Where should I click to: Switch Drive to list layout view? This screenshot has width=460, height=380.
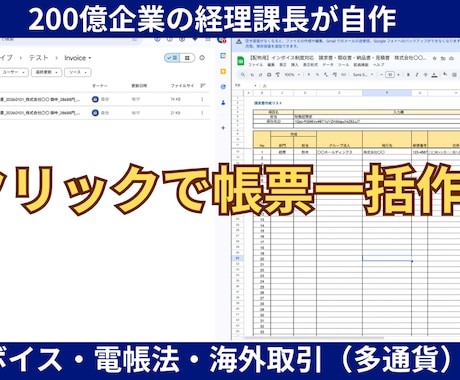click(172, 58)
